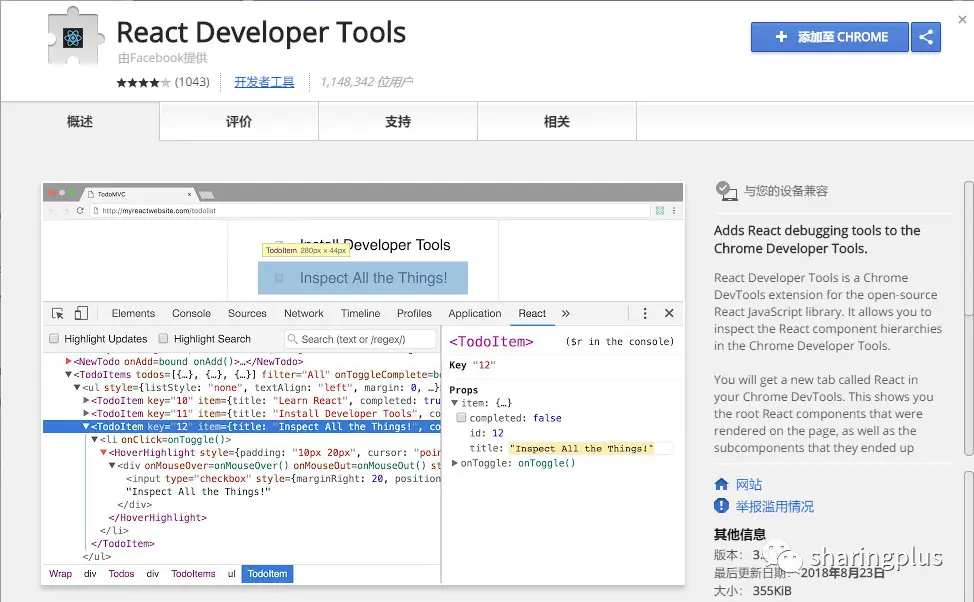Click the 举报滥用情况 link
The image size is (974, 602).
tap(775, 506)
